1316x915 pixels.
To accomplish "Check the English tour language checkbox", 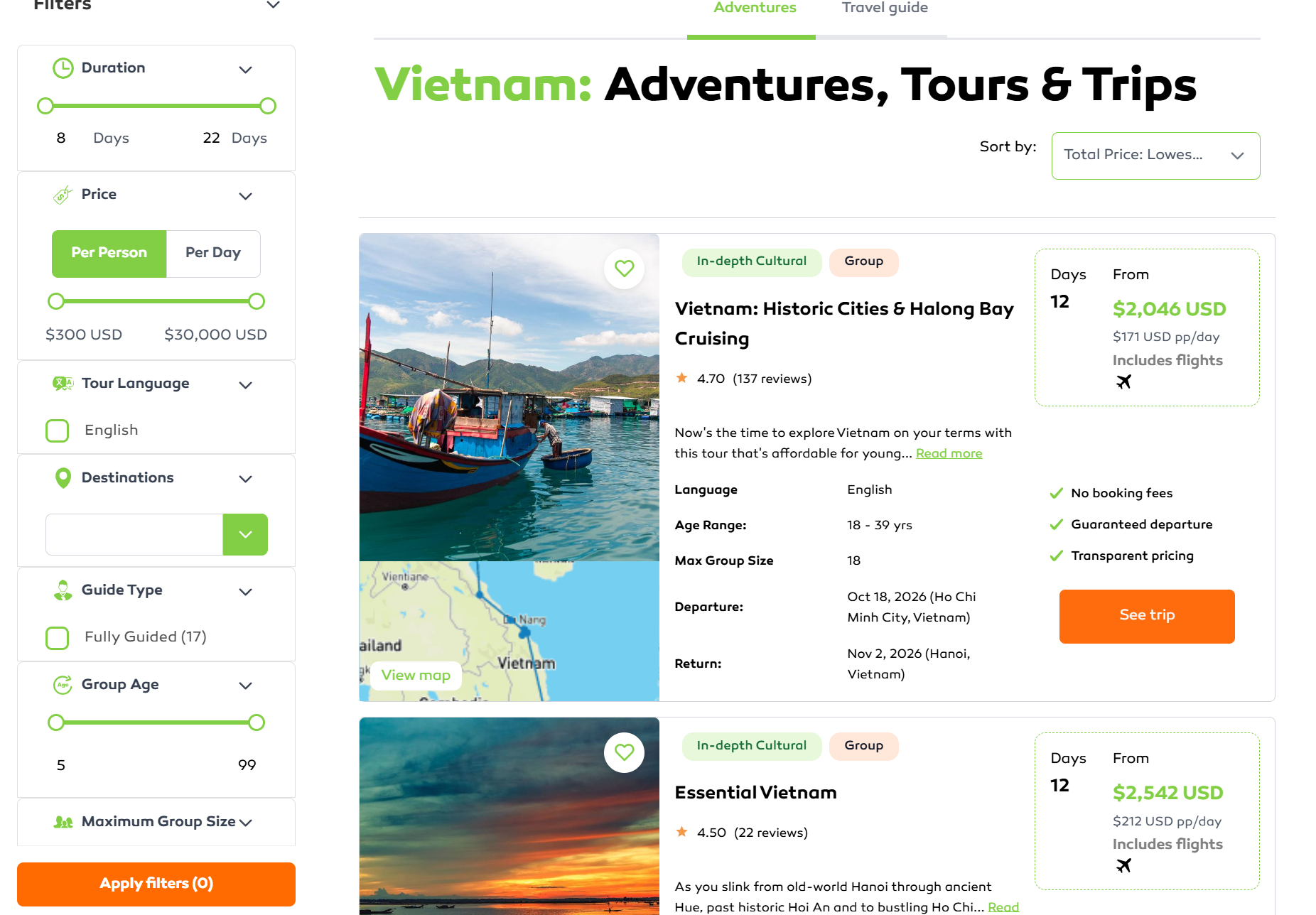I will (57, 431).
